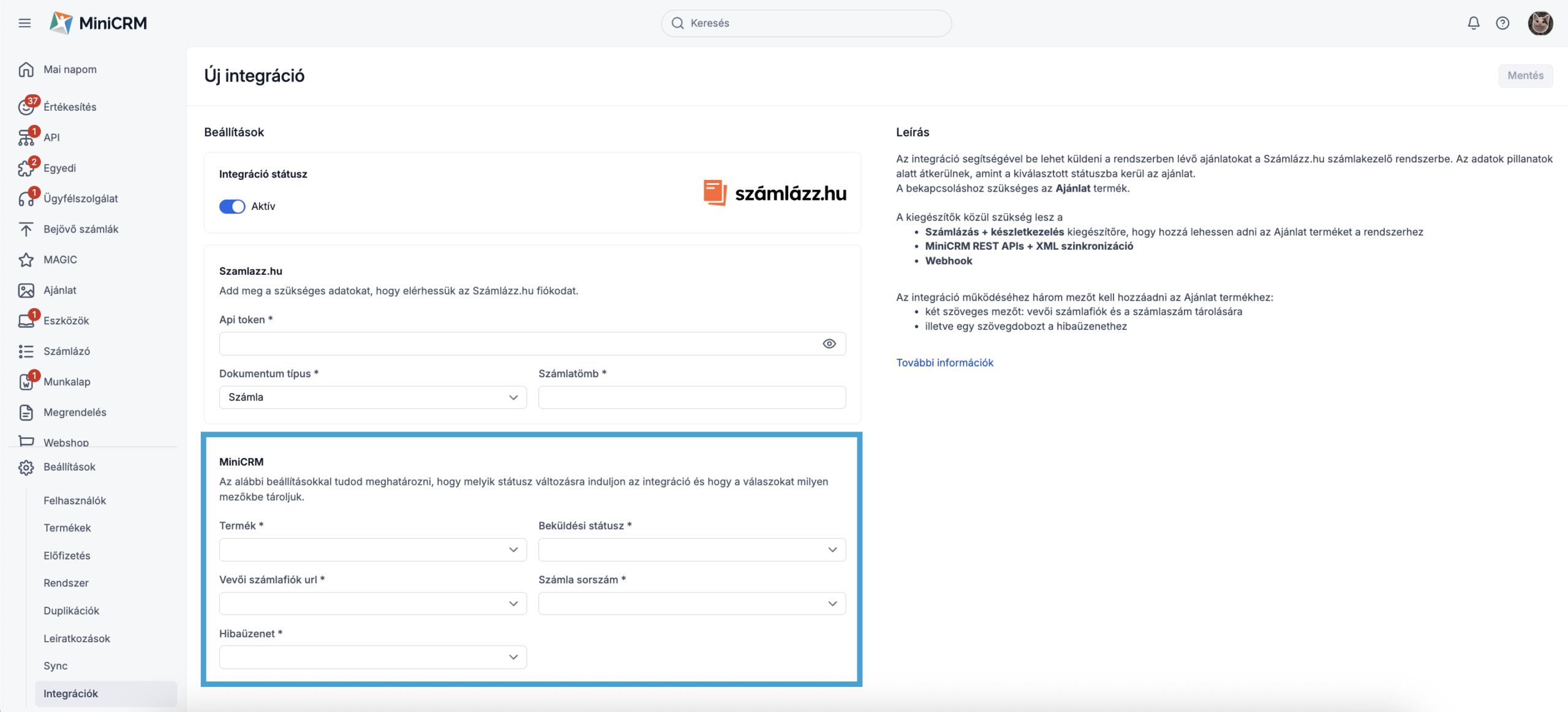Click the Mai napom home icon
Screen dimensions: 1568x712
point(26,70)
